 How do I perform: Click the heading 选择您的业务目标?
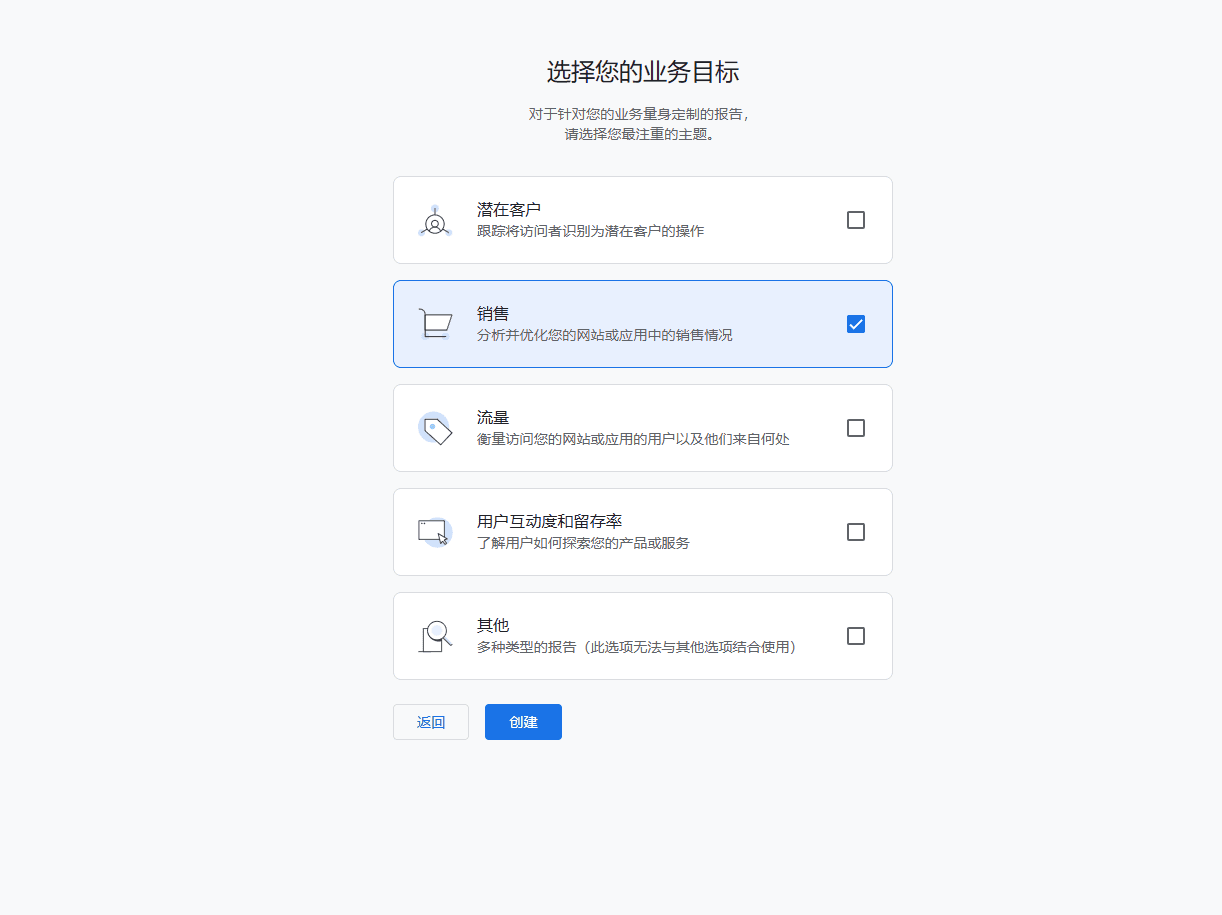click(x=643, y=72)
